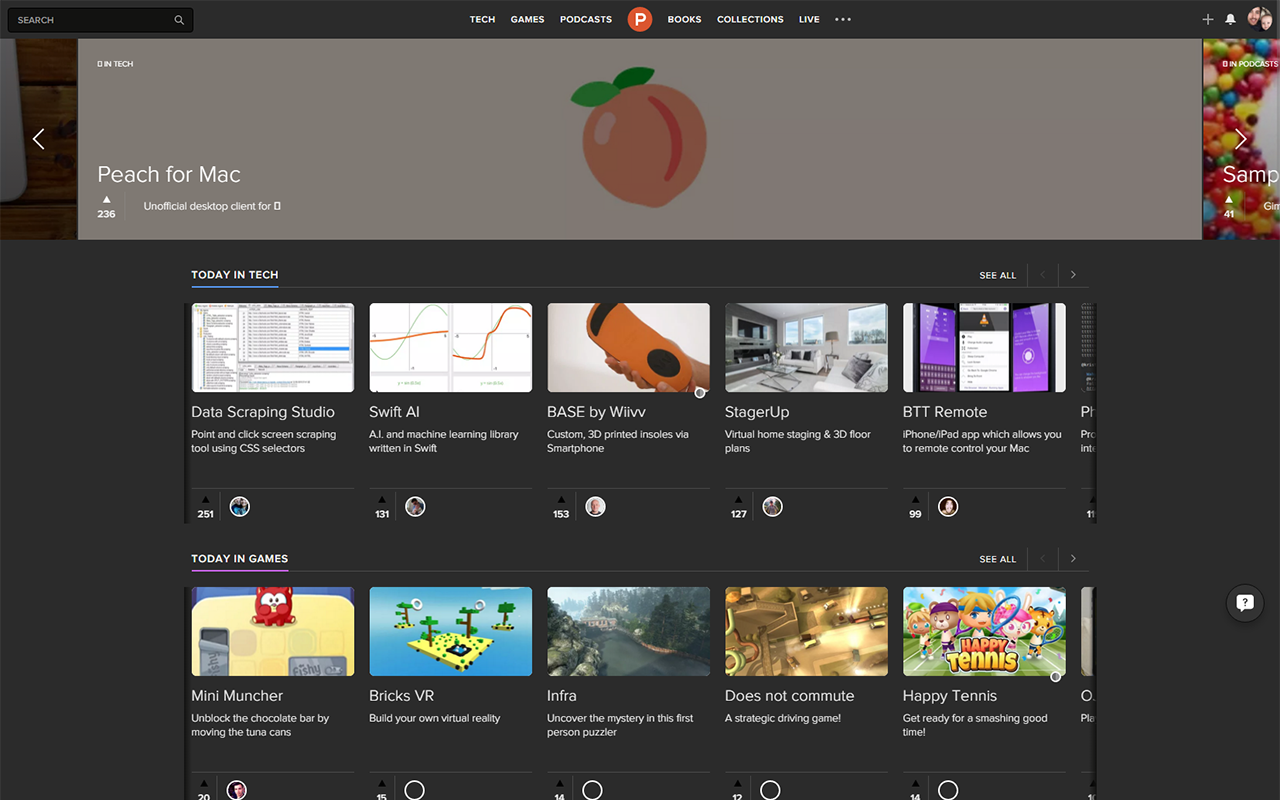Click the Peach for Mac IN TECH label
The width and height of the screenshot is (1280, 800).
pos(115,64)
